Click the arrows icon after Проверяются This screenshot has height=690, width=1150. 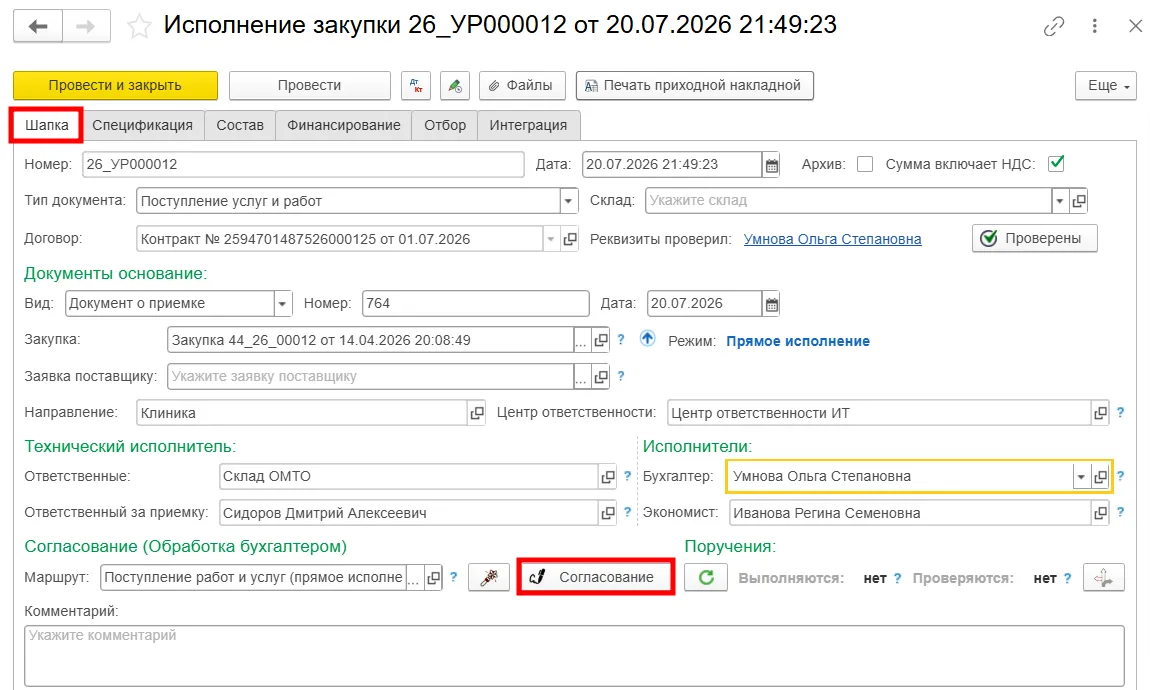[x=1103, y=578]
